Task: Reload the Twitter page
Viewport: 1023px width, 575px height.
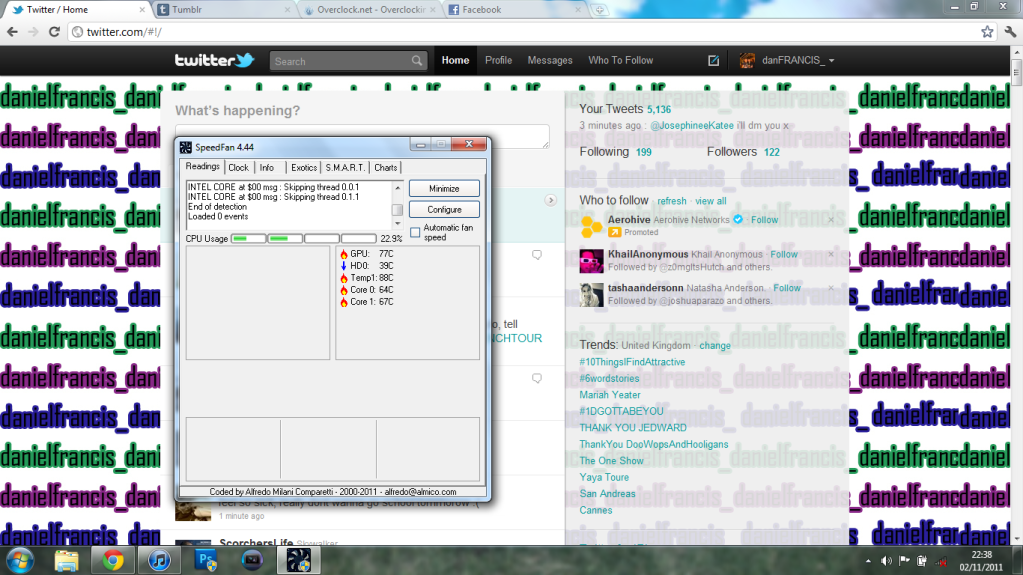Action: tap(54, 31)
